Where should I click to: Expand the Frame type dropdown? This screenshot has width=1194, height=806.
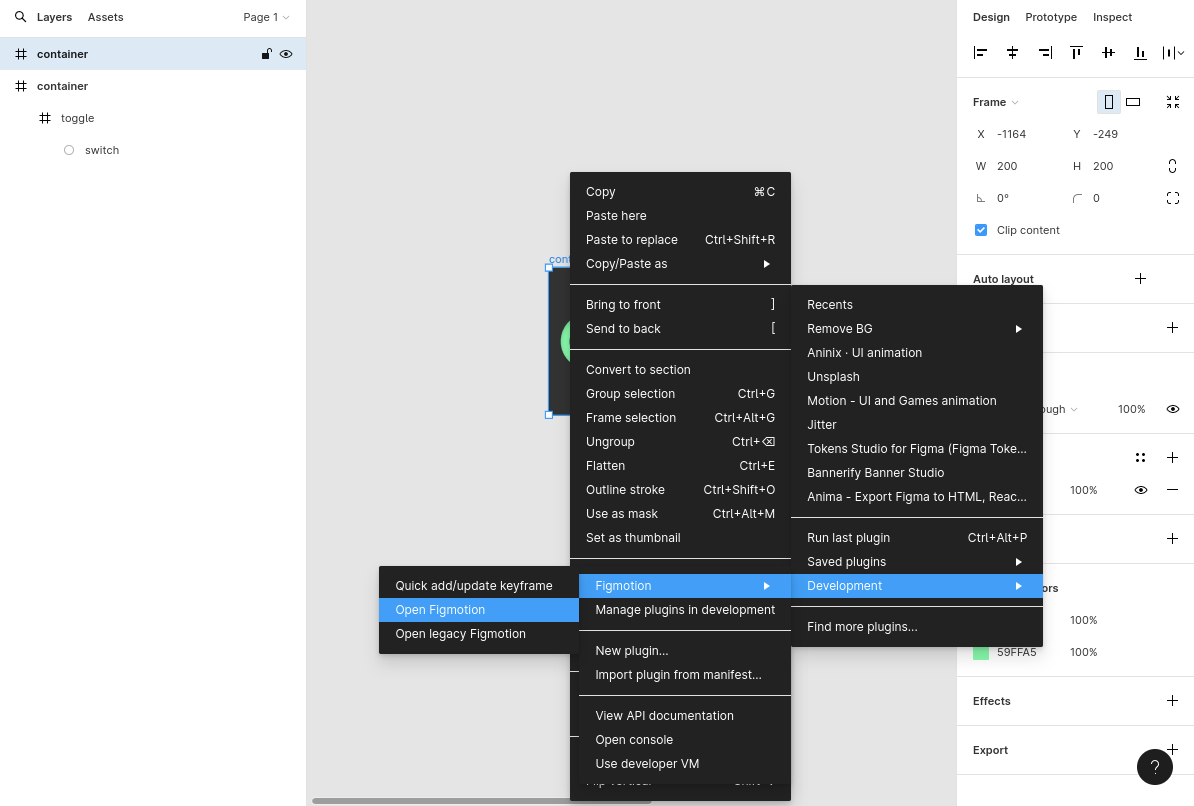coord(995,102)
